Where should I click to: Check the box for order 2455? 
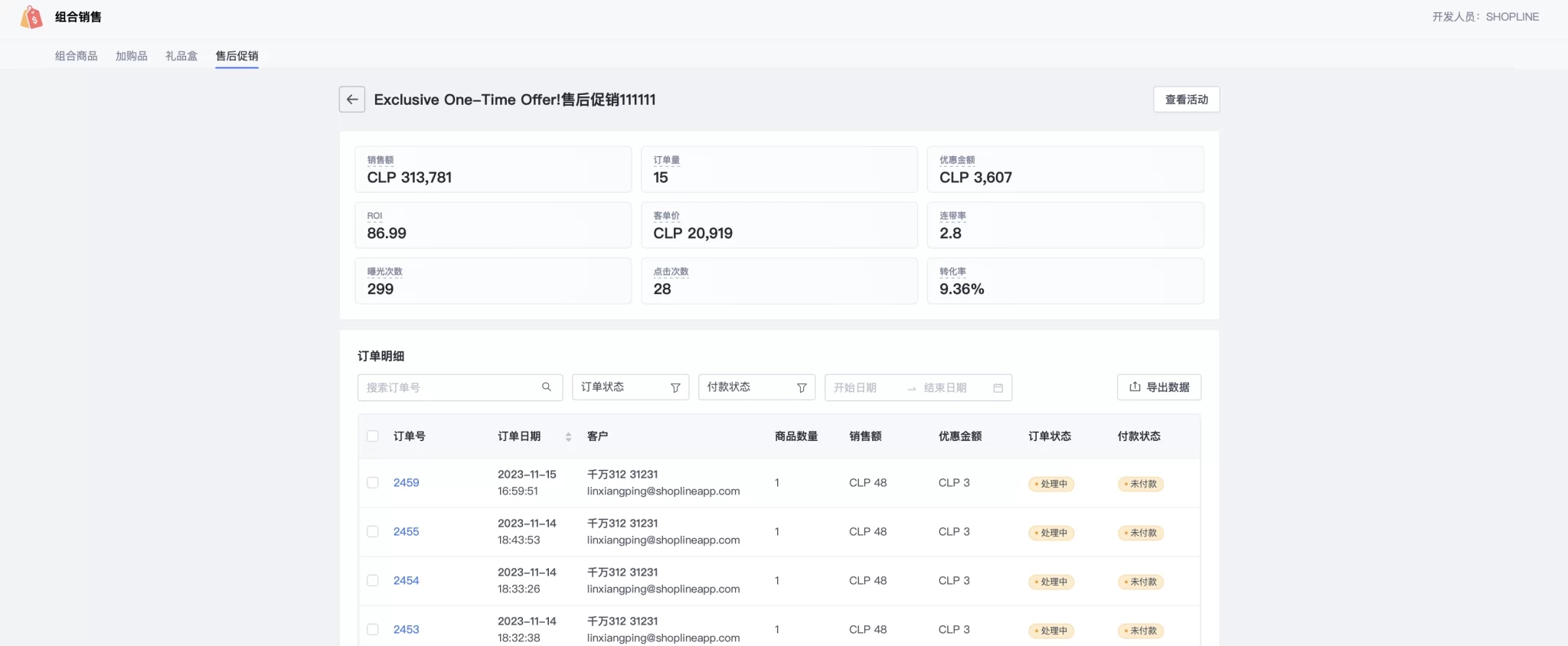point(373,532)
